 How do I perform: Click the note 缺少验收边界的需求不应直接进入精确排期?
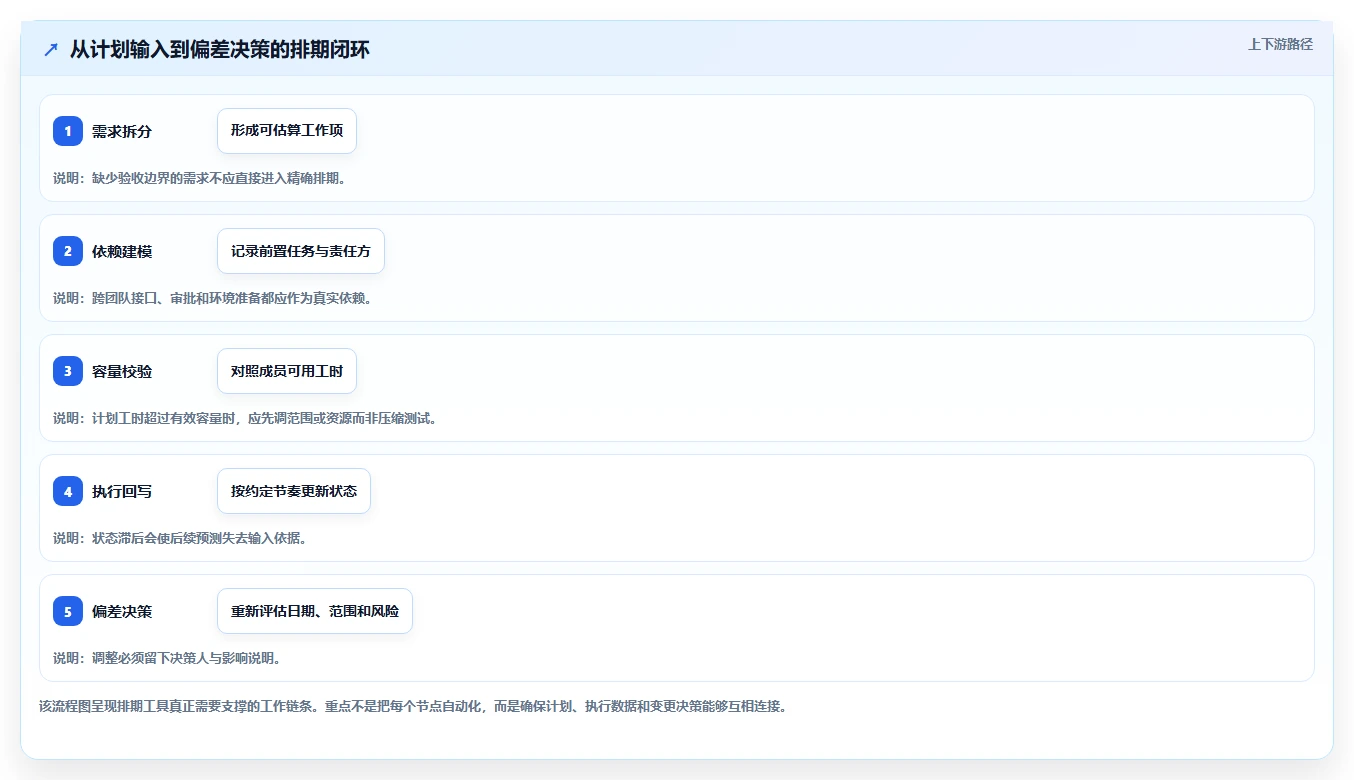[199, 178]
